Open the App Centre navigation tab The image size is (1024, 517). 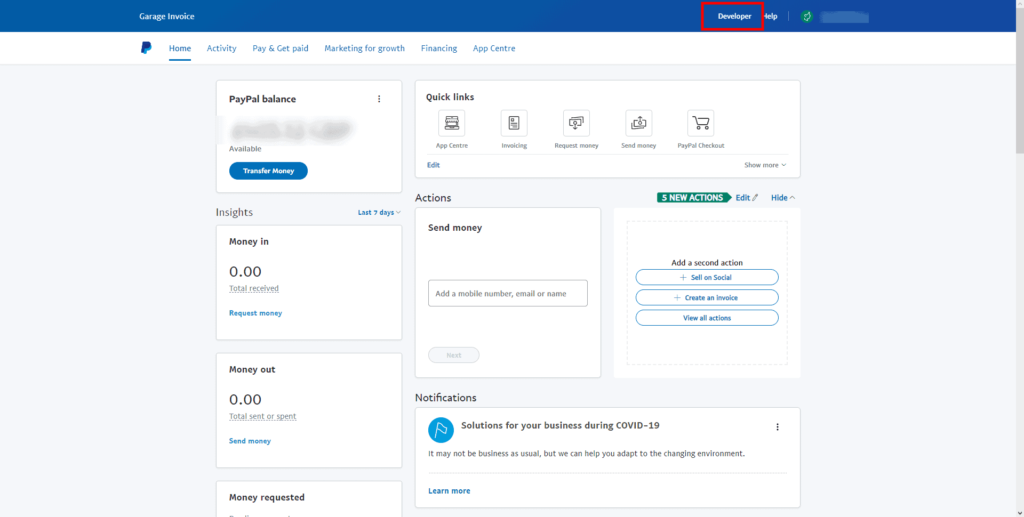(494, 48)
